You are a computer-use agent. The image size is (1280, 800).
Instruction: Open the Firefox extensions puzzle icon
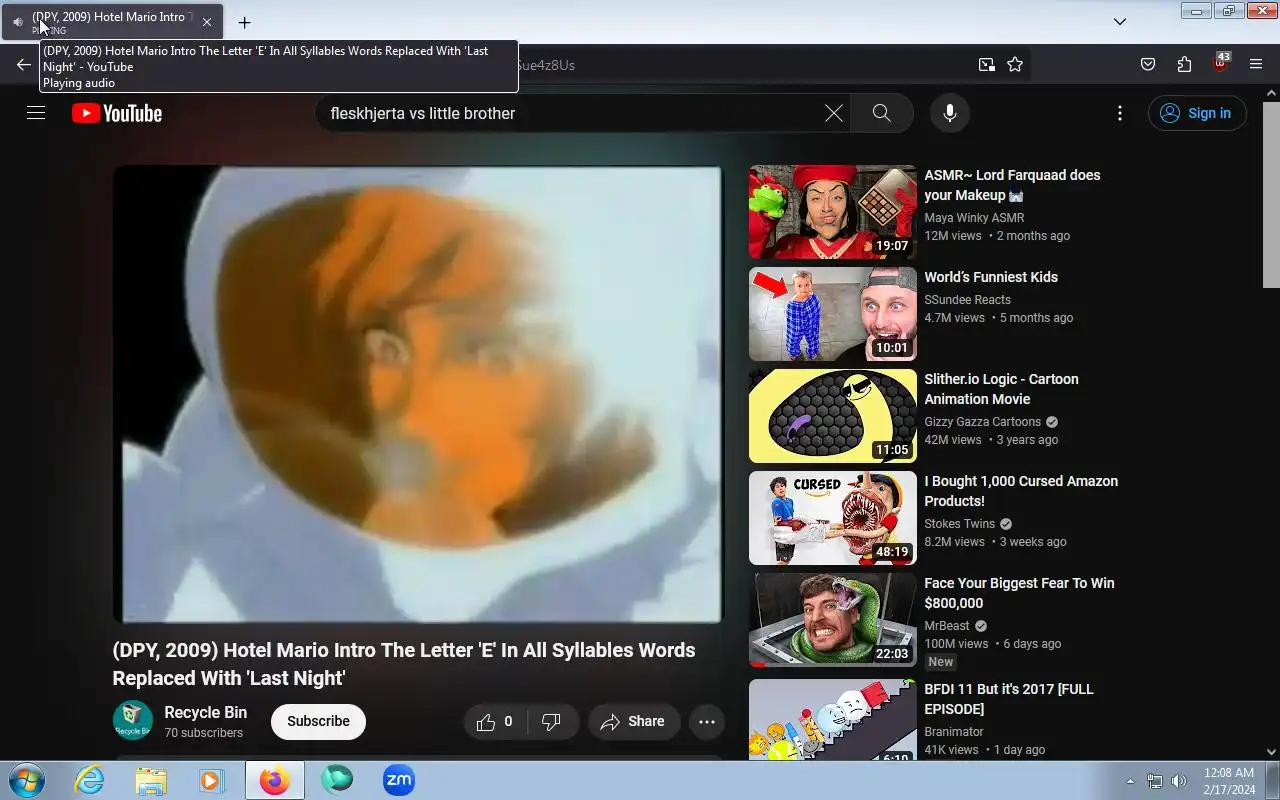click(x=1184, y=65)
